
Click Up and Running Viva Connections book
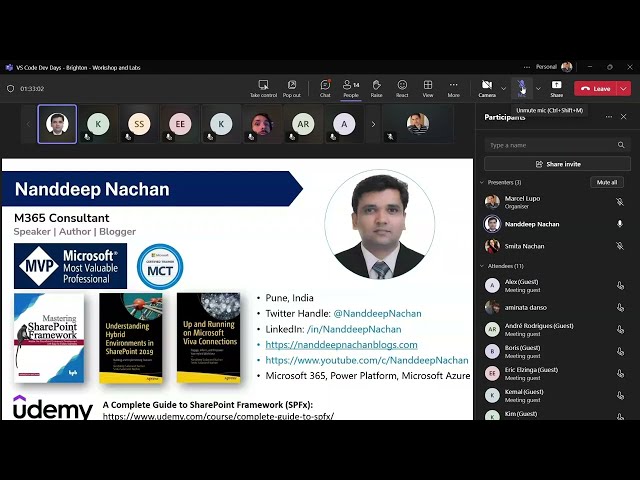pos(209,338)
